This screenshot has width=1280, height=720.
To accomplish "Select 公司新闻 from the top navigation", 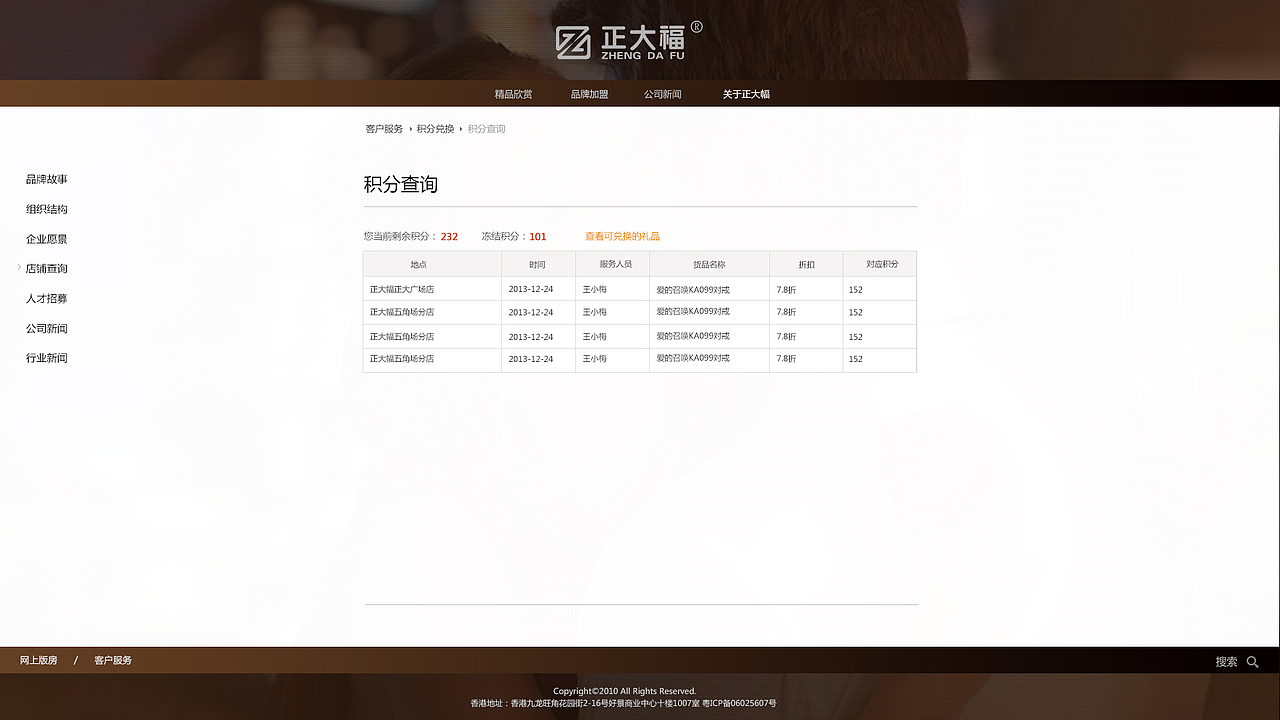I will (663, 93).
